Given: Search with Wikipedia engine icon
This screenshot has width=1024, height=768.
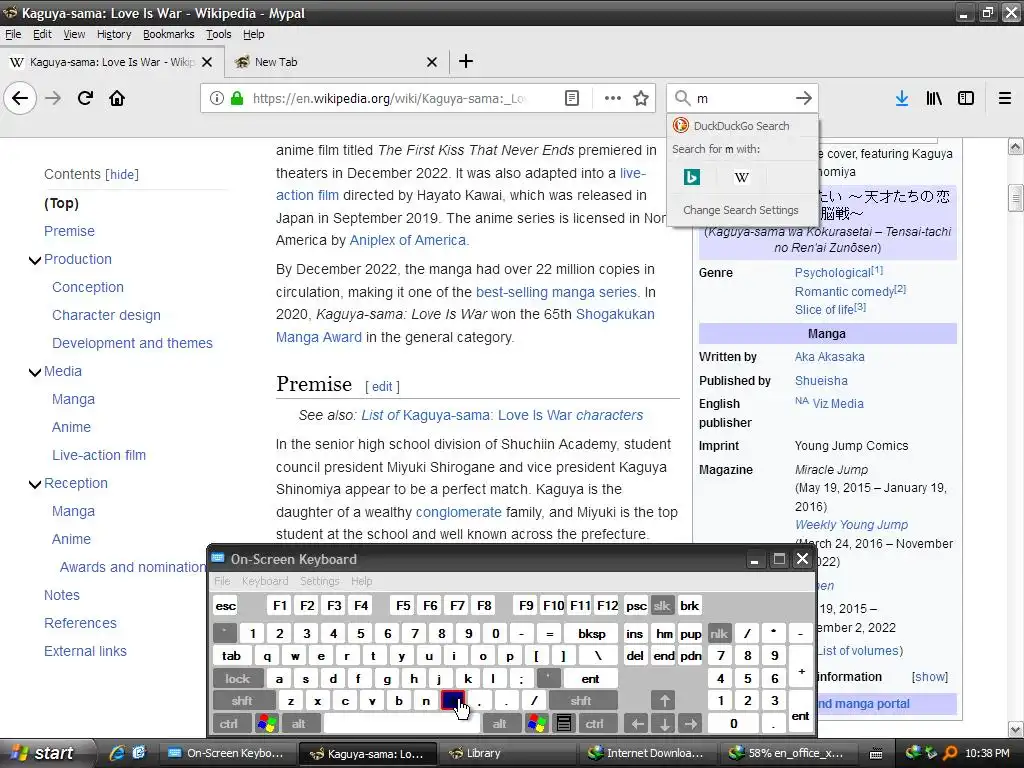Looking at the screenshot, I should coord(741,177).
